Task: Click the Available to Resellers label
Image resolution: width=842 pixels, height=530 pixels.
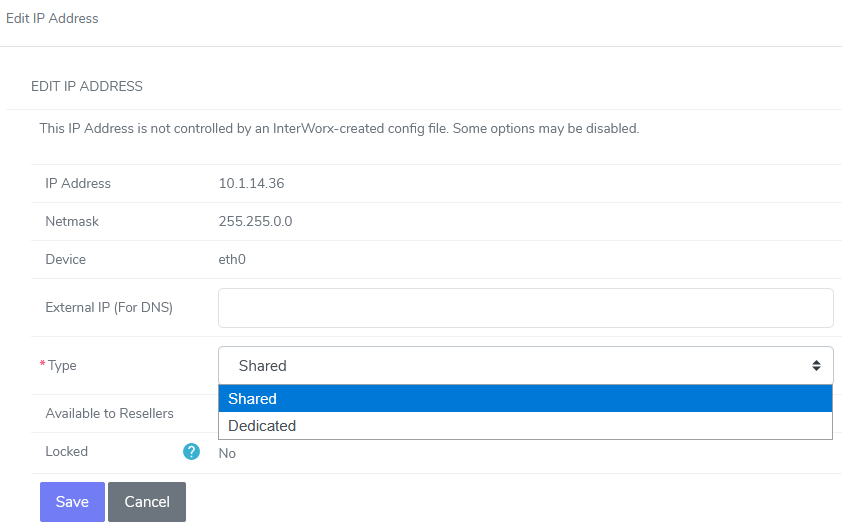Action: [x=109, y=413]
